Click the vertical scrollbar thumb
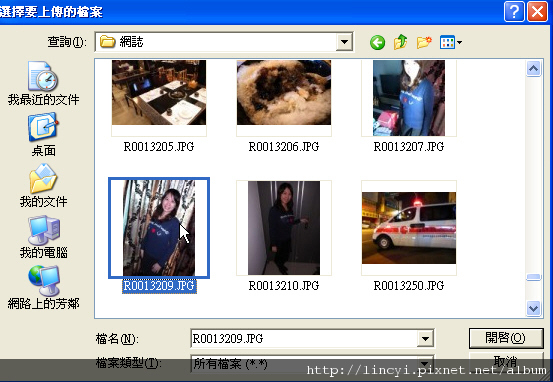The width and height of the screenshot is (553, 382). (x=533, y=277)
